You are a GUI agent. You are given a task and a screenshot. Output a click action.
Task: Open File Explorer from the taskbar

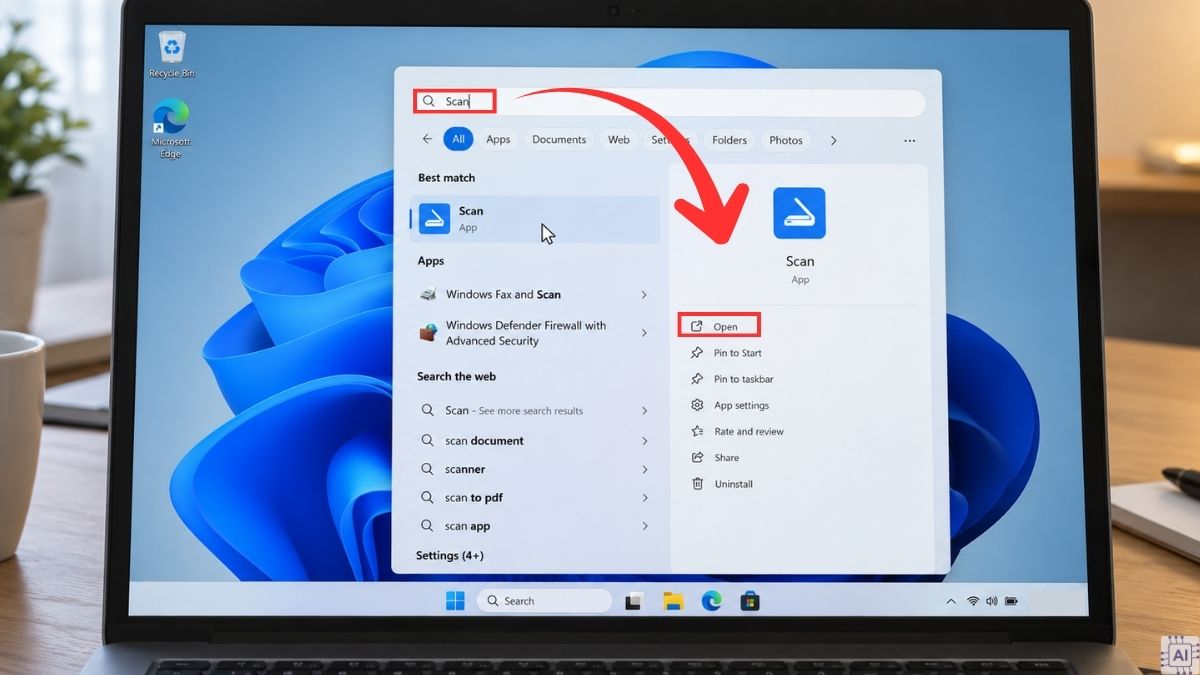click(x=673, y=601)
